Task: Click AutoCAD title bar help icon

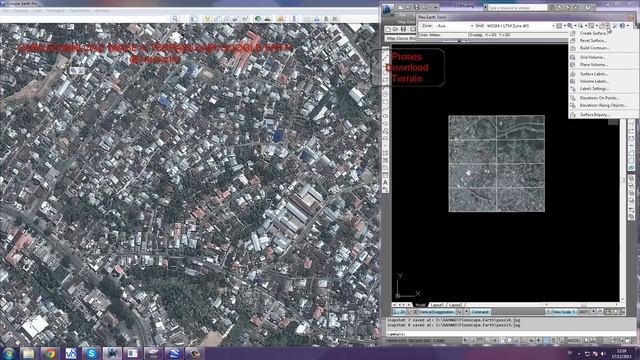Action: coord(587,7)
